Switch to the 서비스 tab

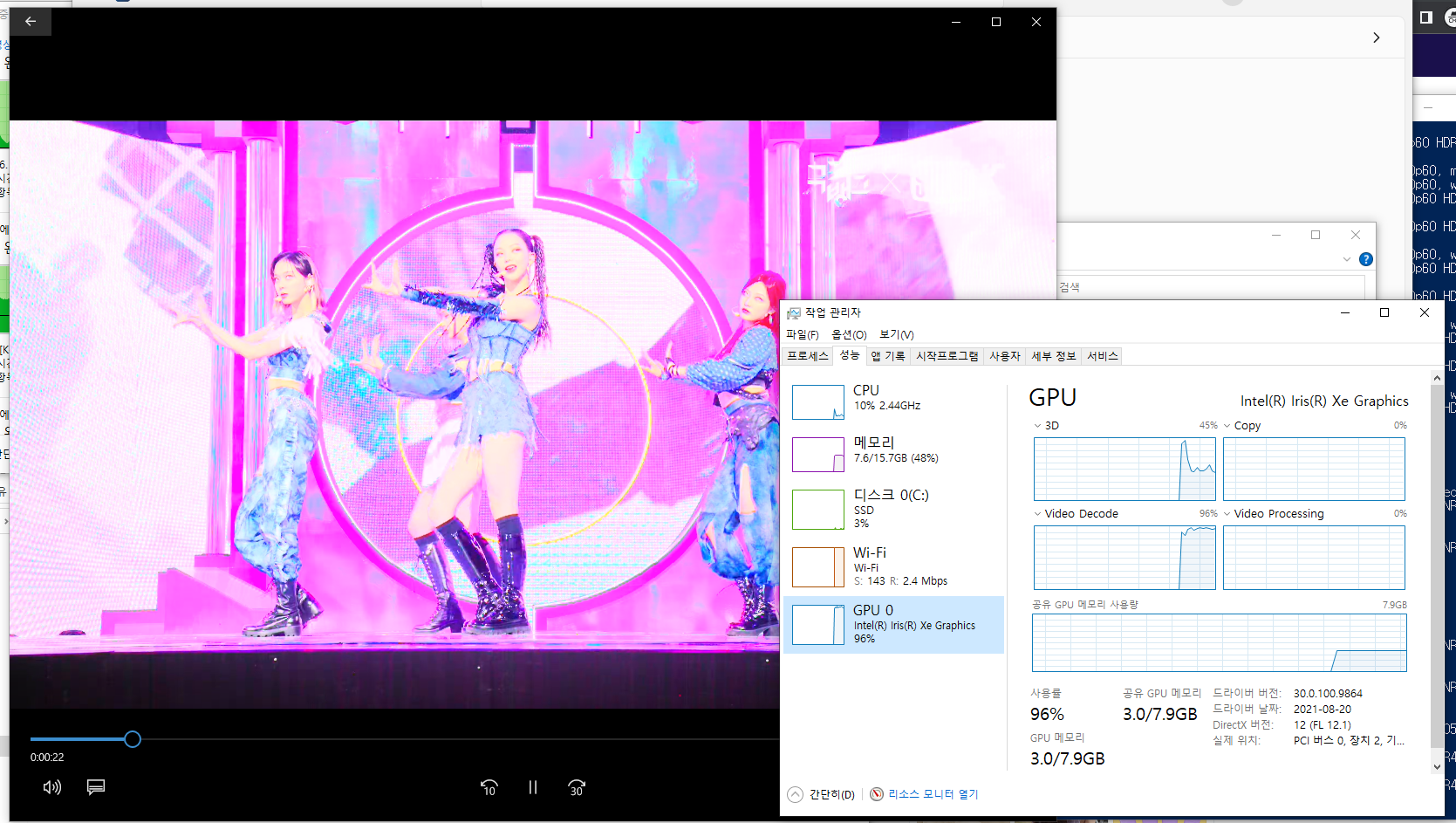pos(1102,356)
